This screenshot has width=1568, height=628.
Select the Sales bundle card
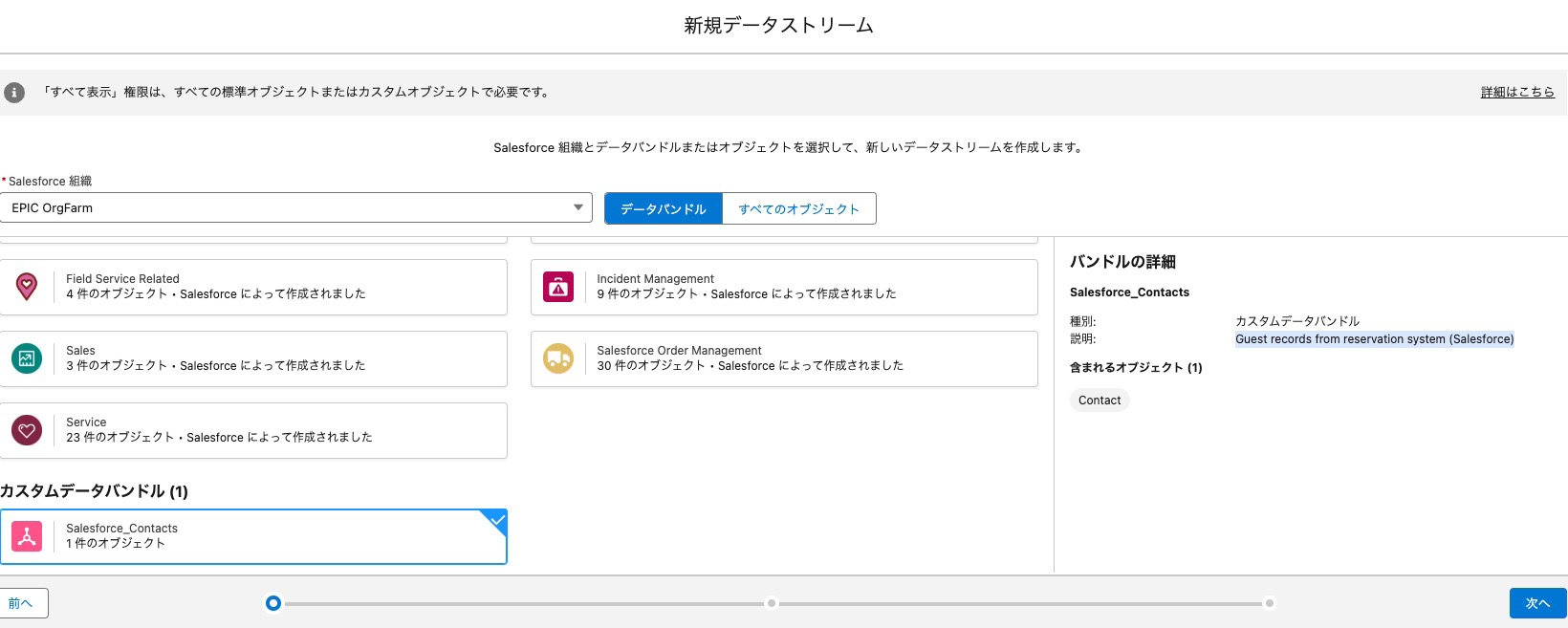(253, 358)
